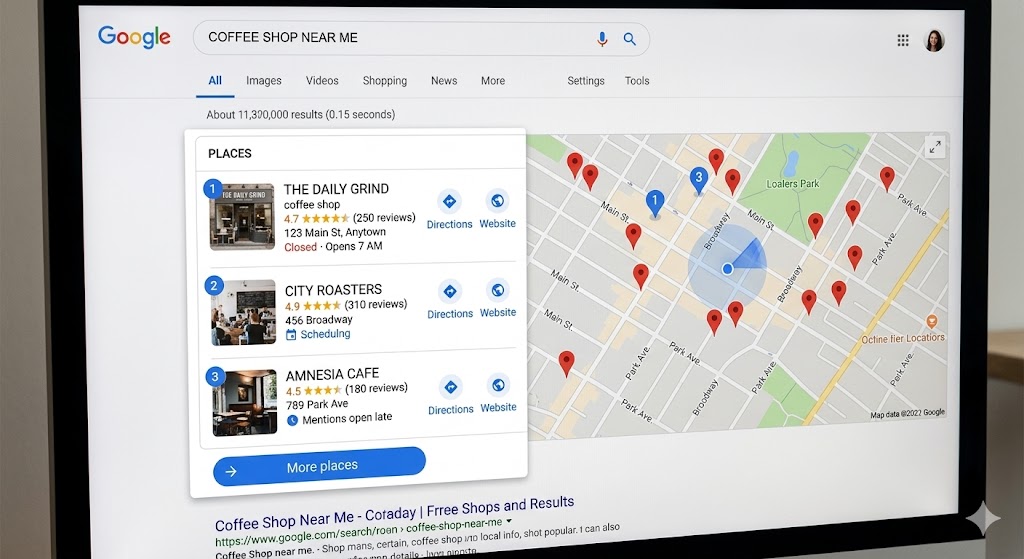Click the current location blue dot
This screenshot has width=1024, height=559.
(x=728, y=268)
